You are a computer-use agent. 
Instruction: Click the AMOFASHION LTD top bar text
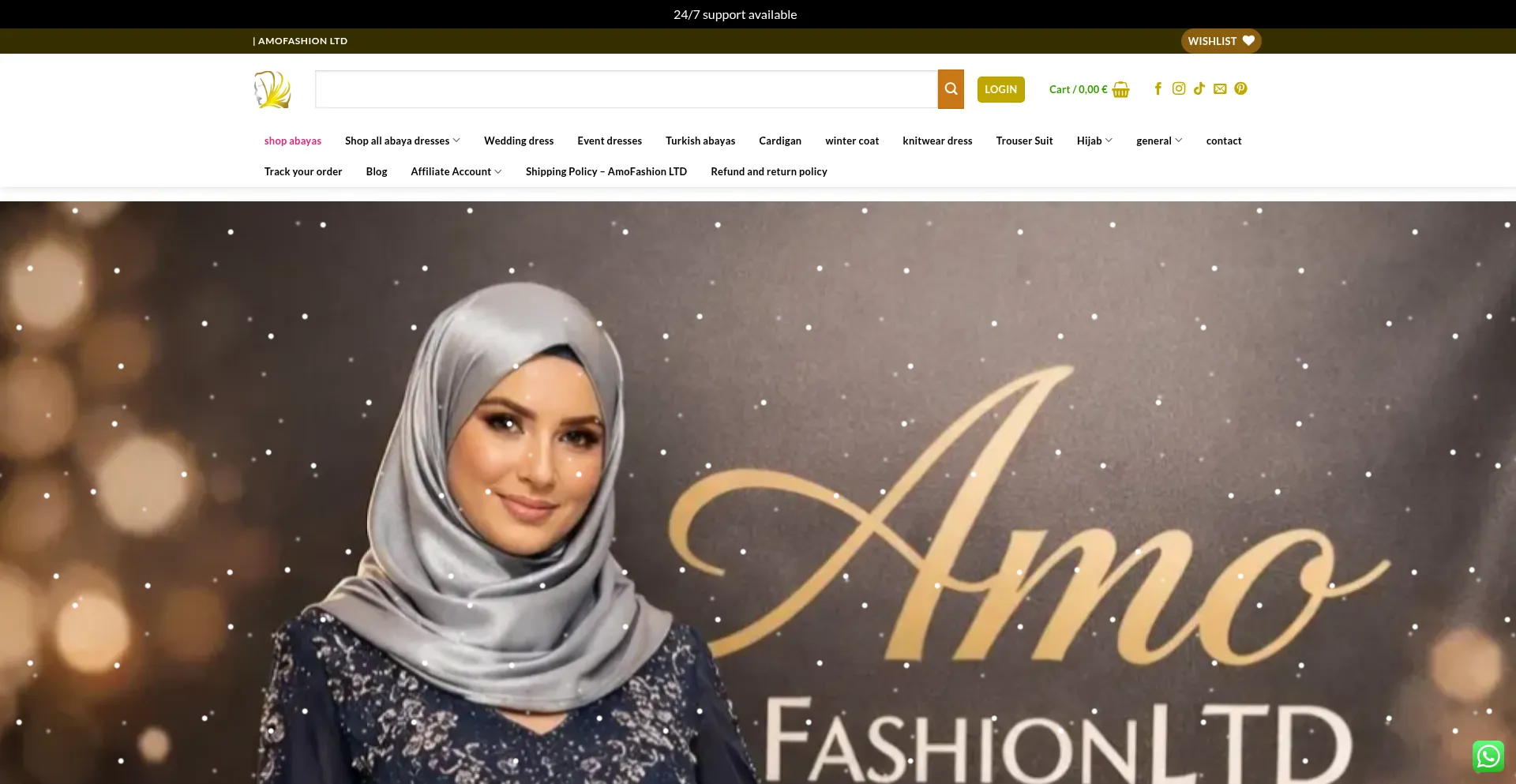pos(301,41)
